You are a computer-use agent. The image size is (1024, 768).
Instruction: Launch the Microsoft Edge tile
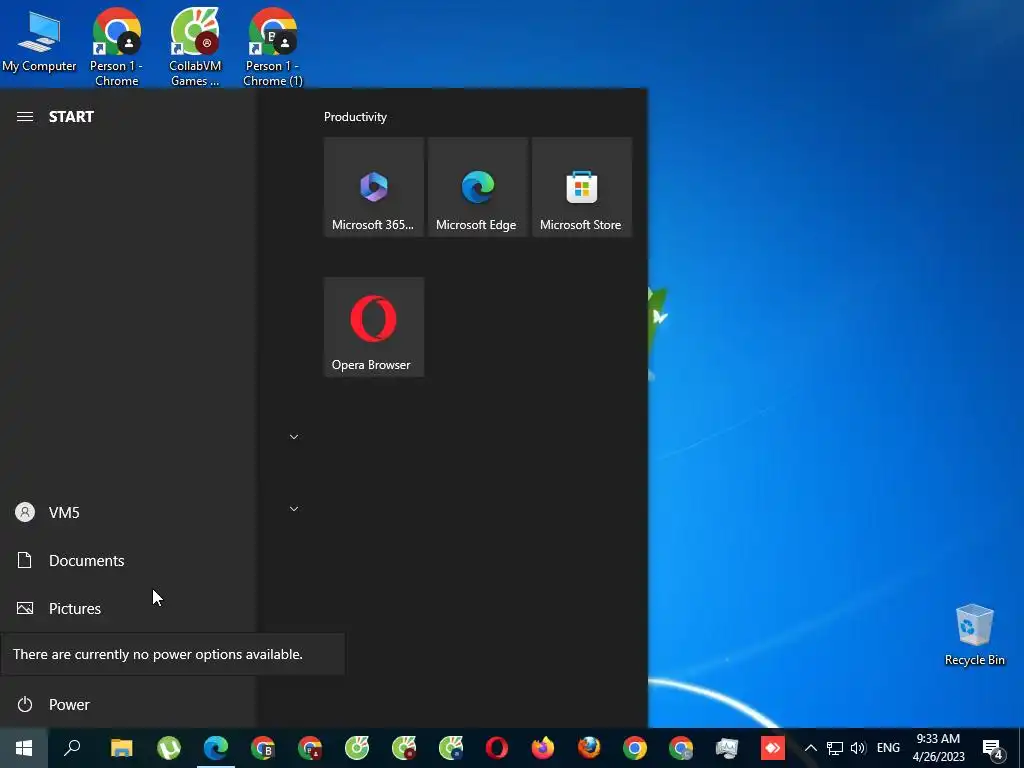tap(477, 187)
